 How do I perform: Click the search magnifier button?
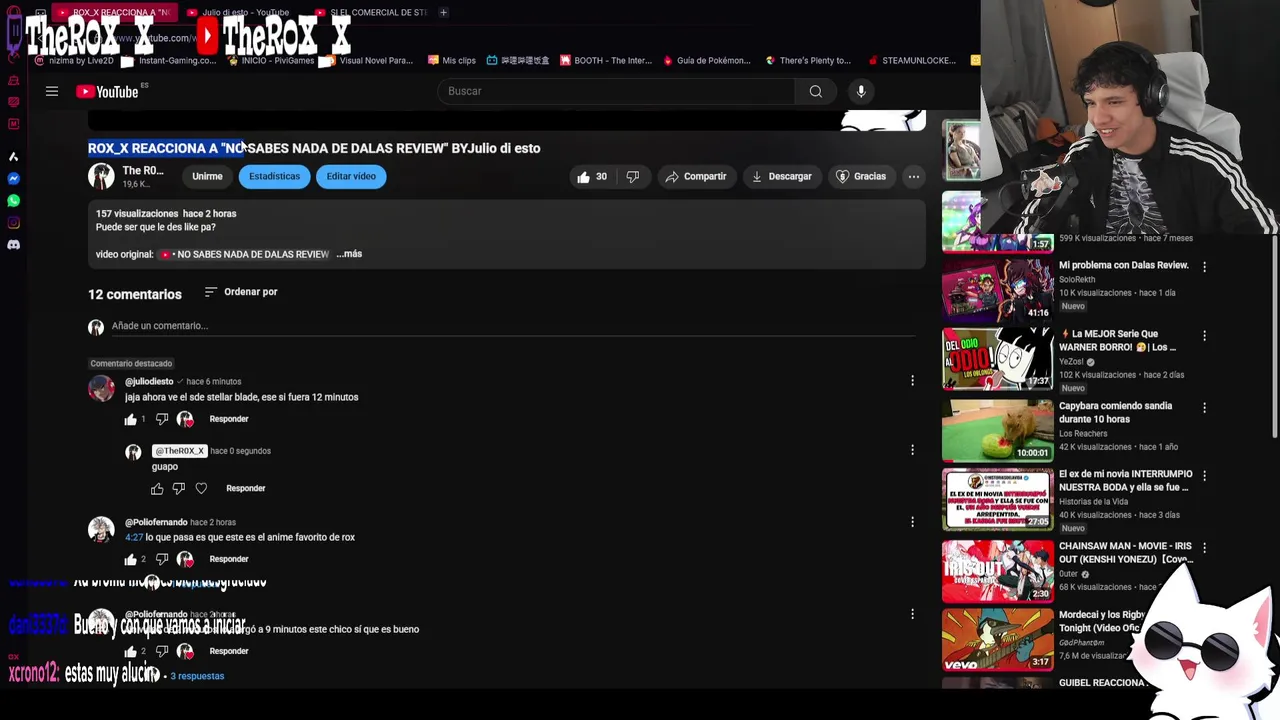point(816,91)
